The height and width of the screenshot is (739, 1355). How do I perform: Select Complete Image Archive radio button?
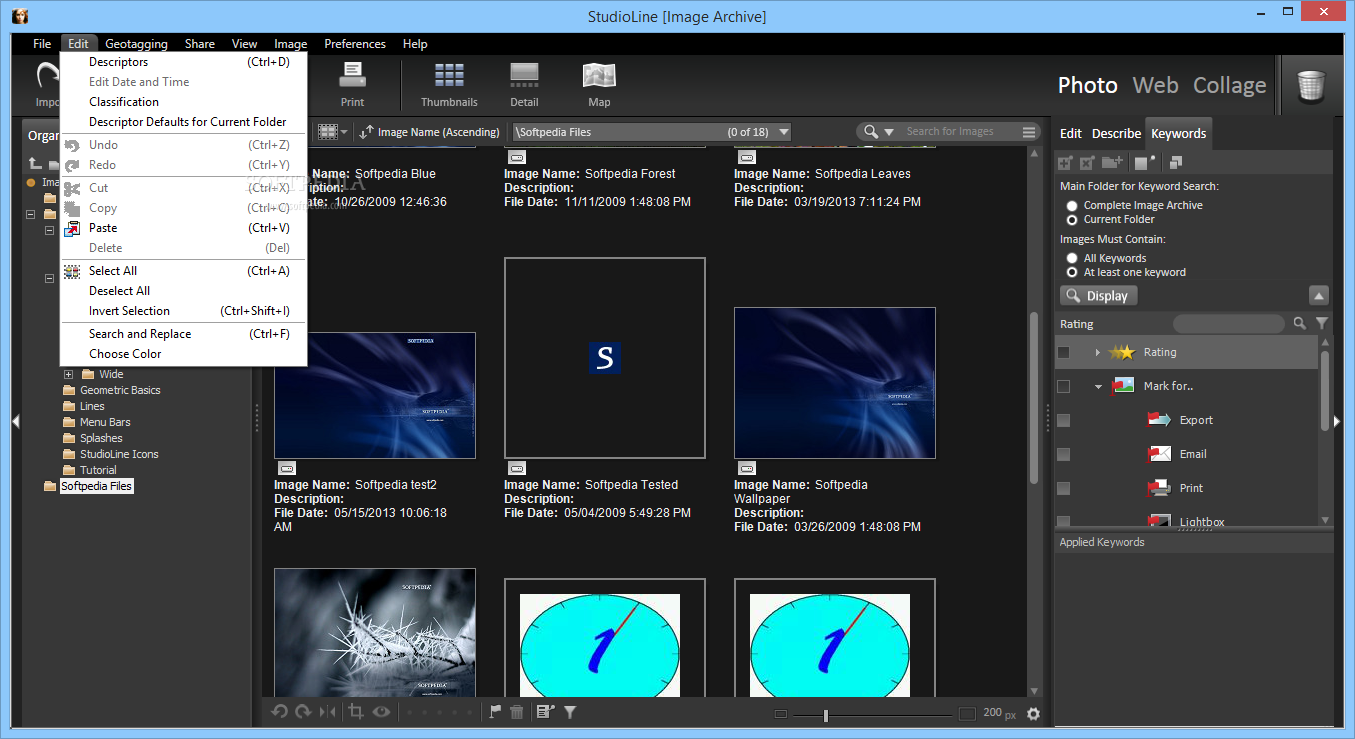tap(1072, 205)
